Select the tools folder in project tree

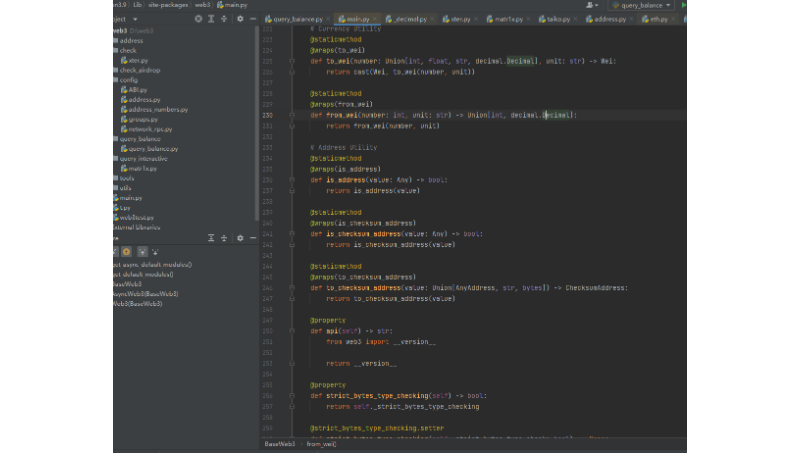click(127, 178)
